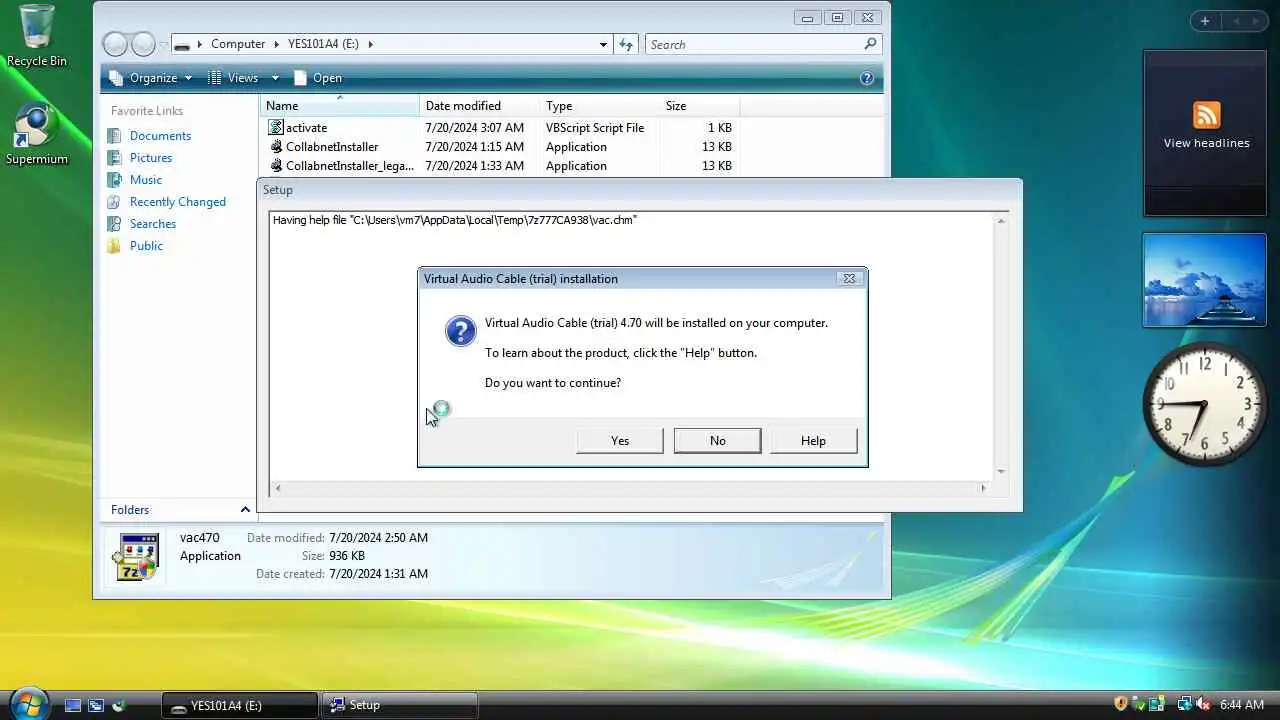Screen dimensions: 1280x720
Task: Confirm installation with the Yes button
Action: coord(620,441)
